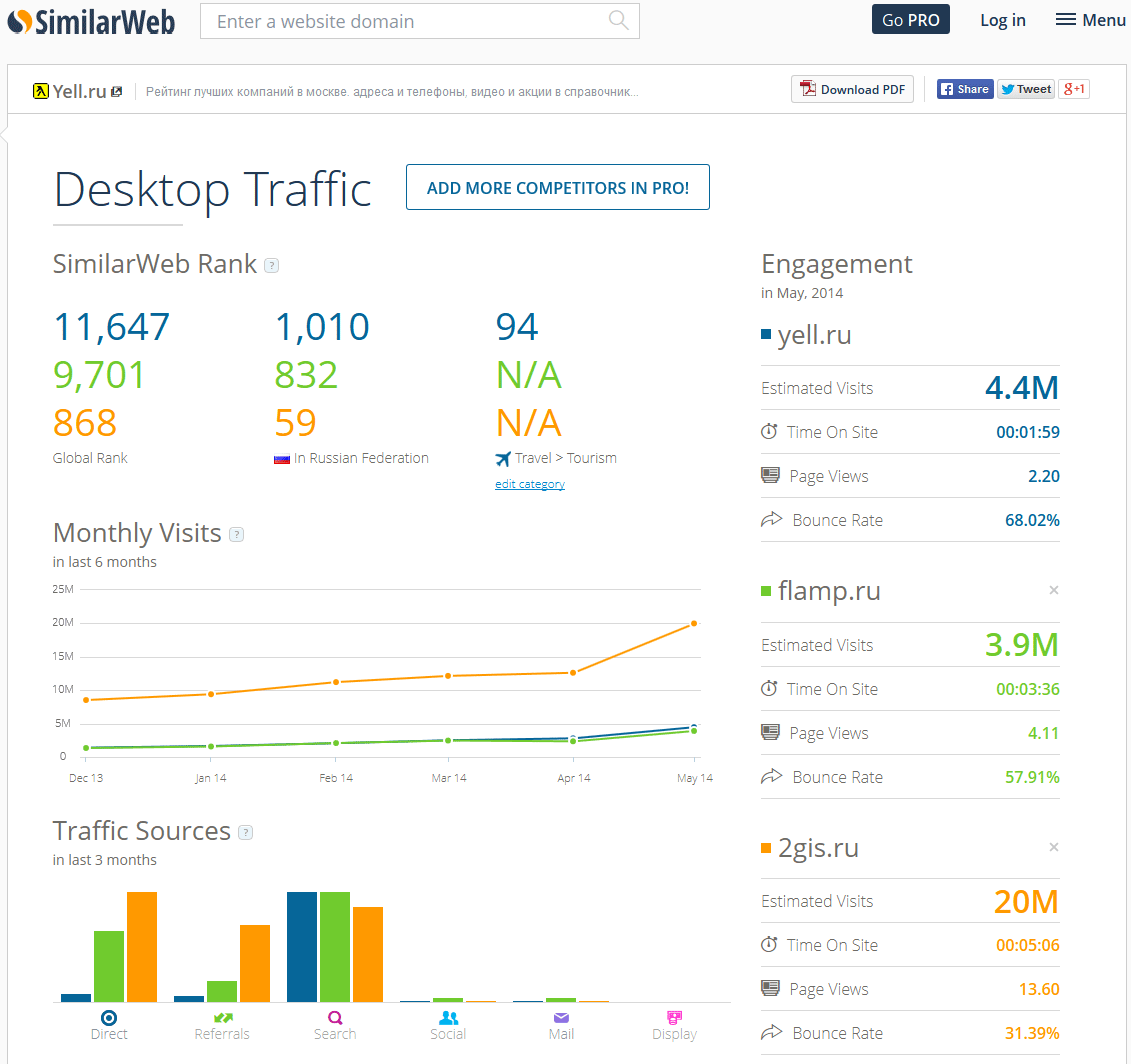This screenshot has width=1131, height=1064.
Task: Focus the website domain search field
Action: 420,21
